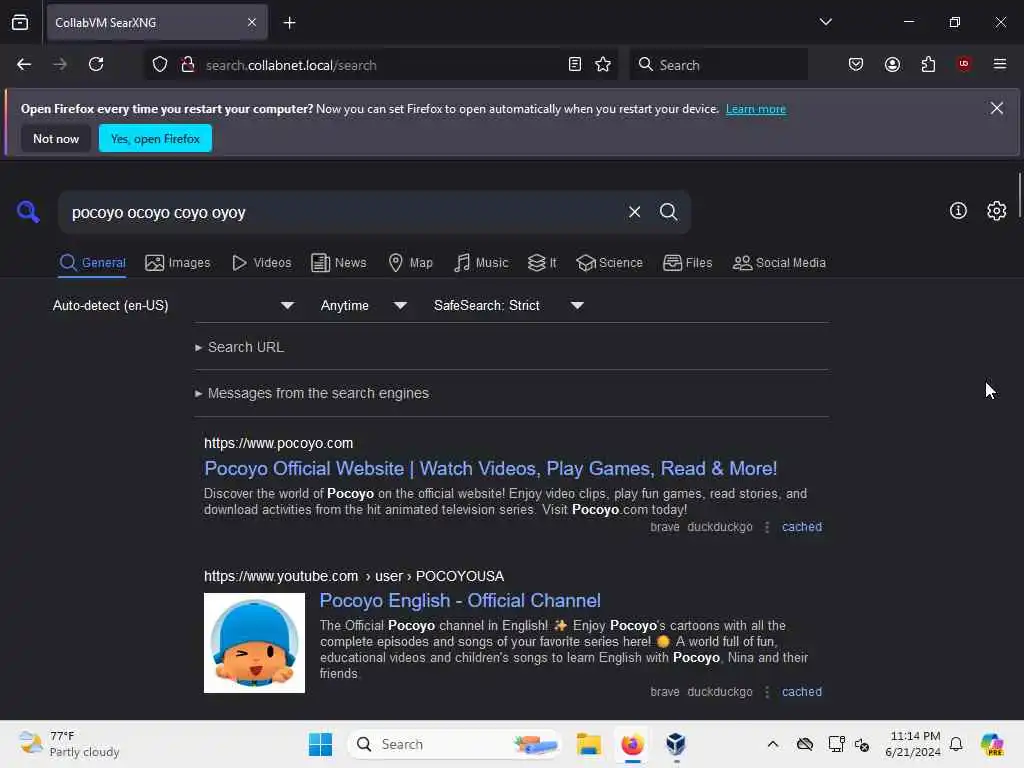Open notifications bell in taskbar

[956, 744]
